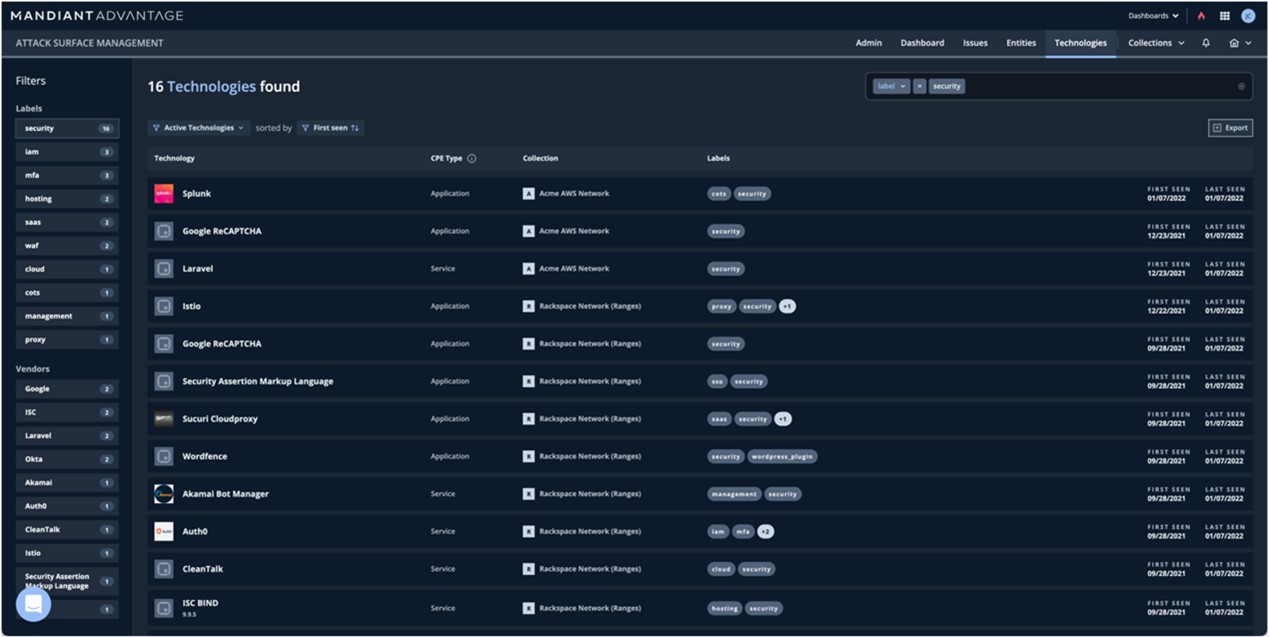Click the Auth0 logo icon
Screen dimensions: 1269x637
(x=164, y=532)
